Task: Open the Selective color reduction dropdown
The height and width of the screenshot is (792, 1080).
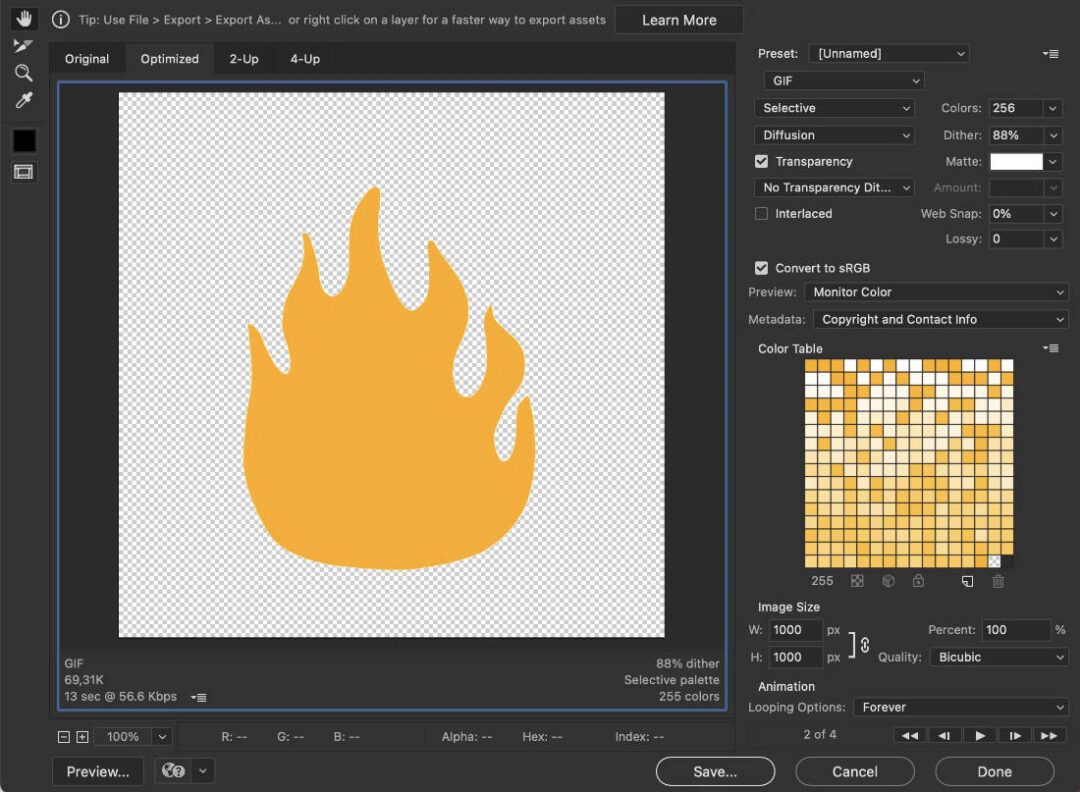Action: [834, 108]
